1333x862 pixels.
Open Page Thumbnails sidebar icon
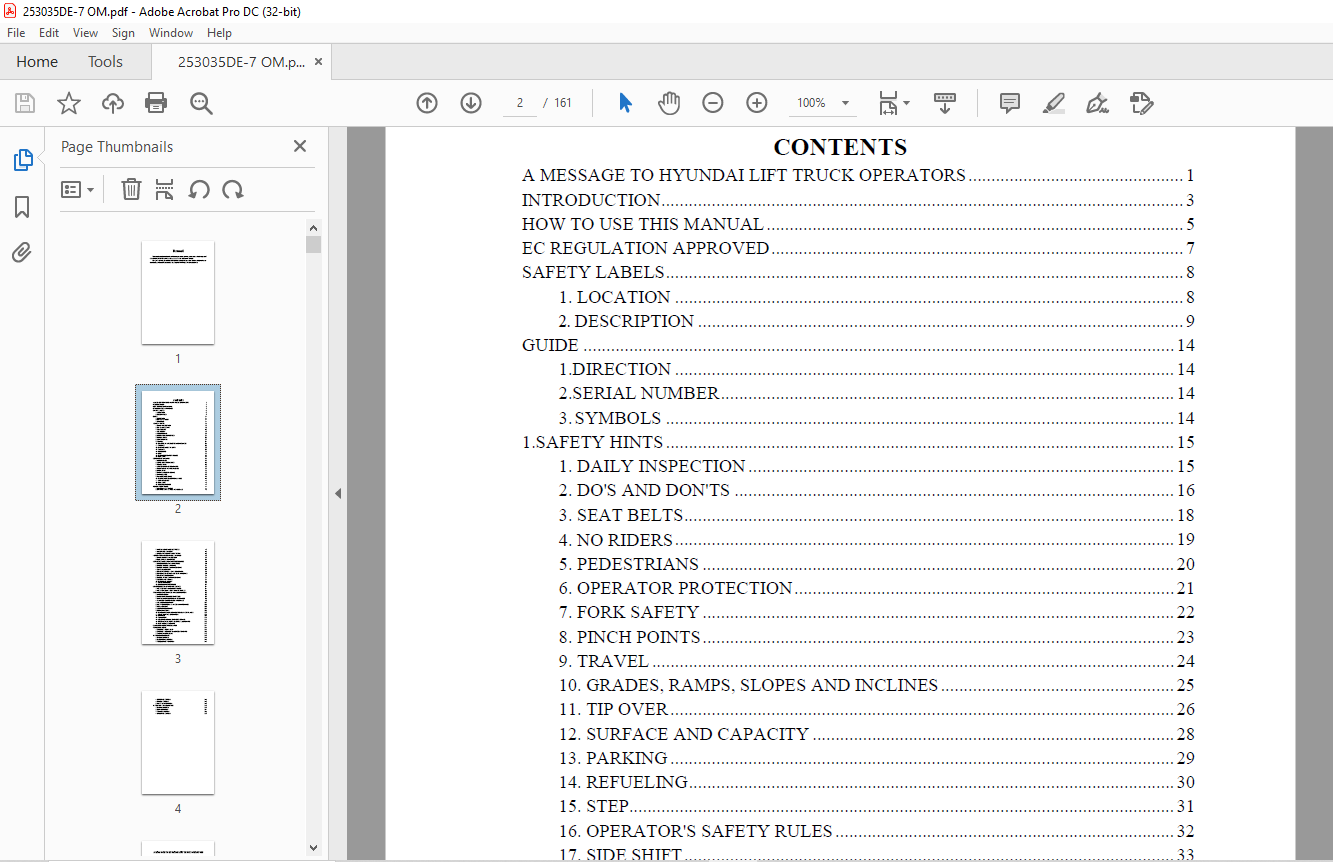pyautogui.click(x=22, y=160)
